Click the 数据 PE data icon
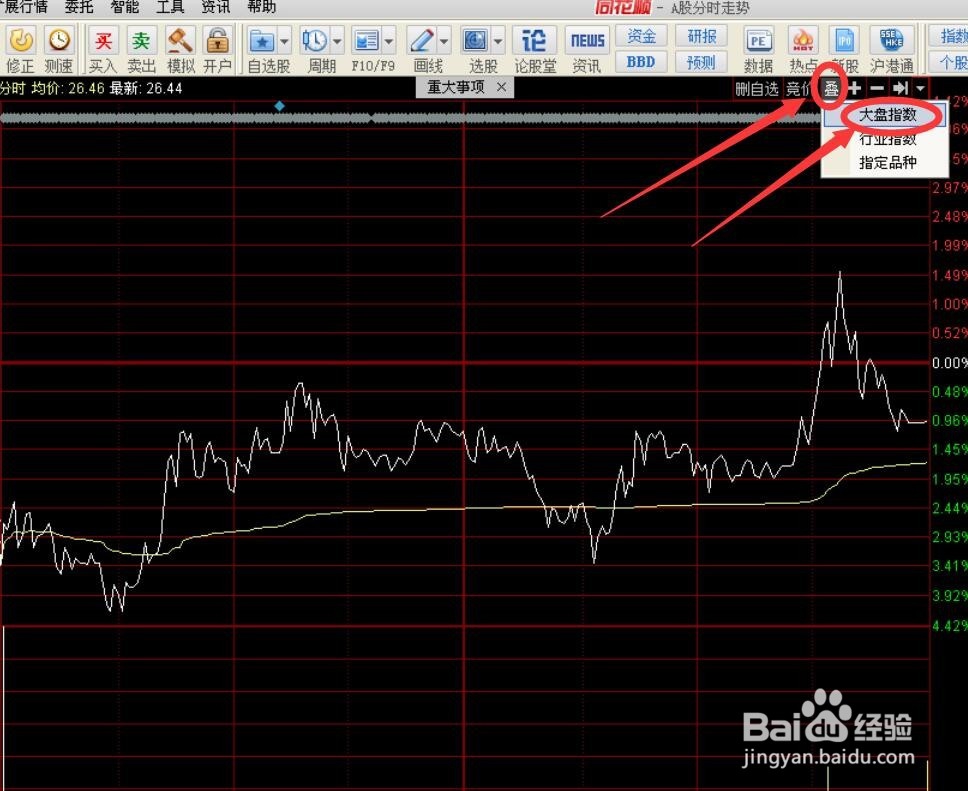The image size is (968, 791). [758, 41]
